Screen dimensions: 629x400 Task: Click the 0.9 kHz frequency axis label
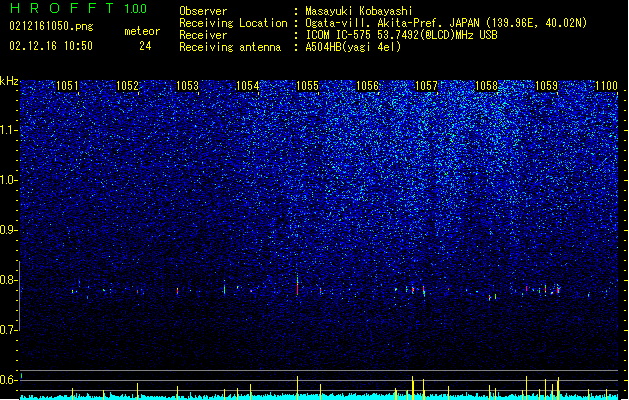coord(8,230)
